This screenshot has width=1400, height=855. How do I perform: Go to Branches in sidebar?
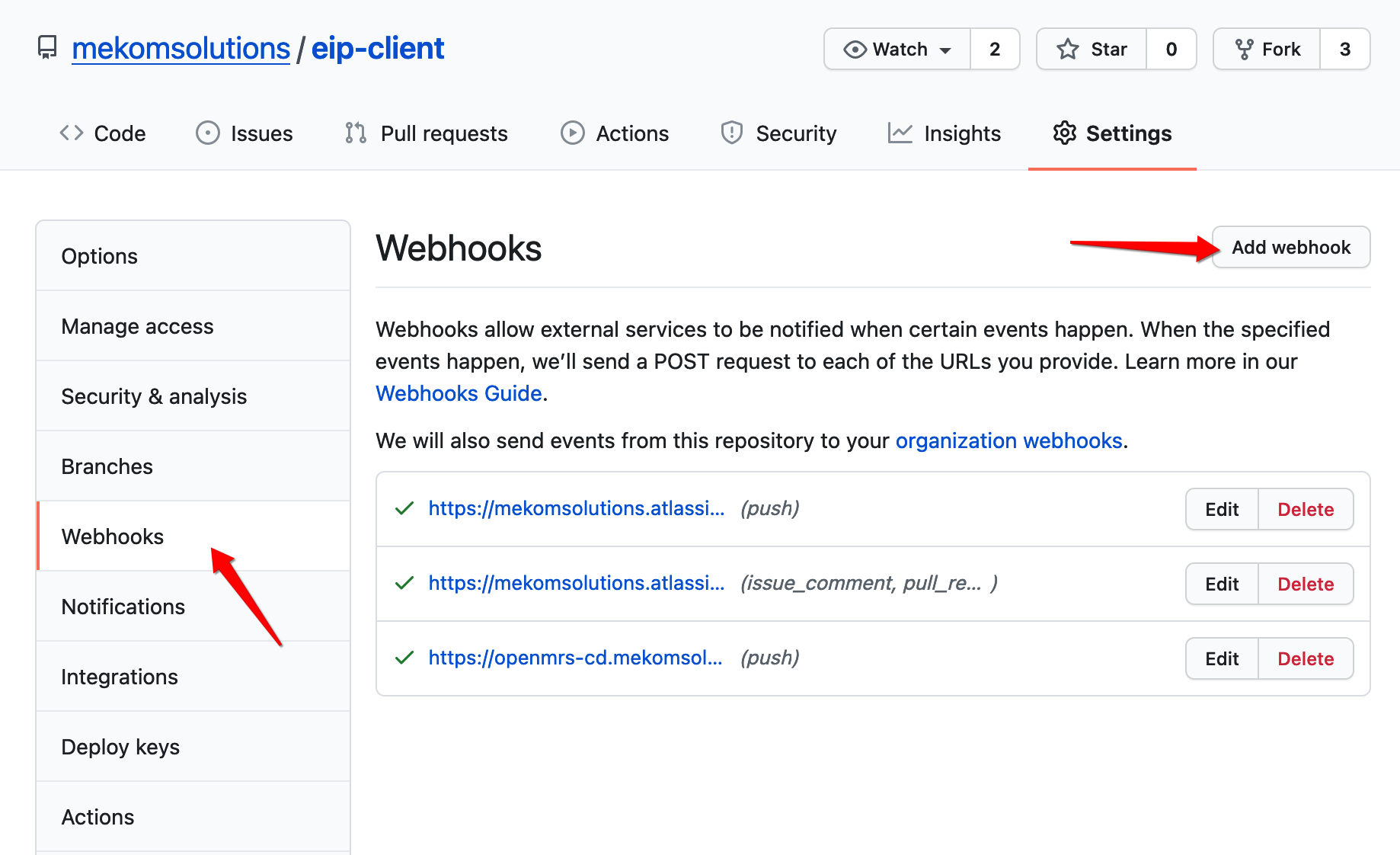pos(193,466)
